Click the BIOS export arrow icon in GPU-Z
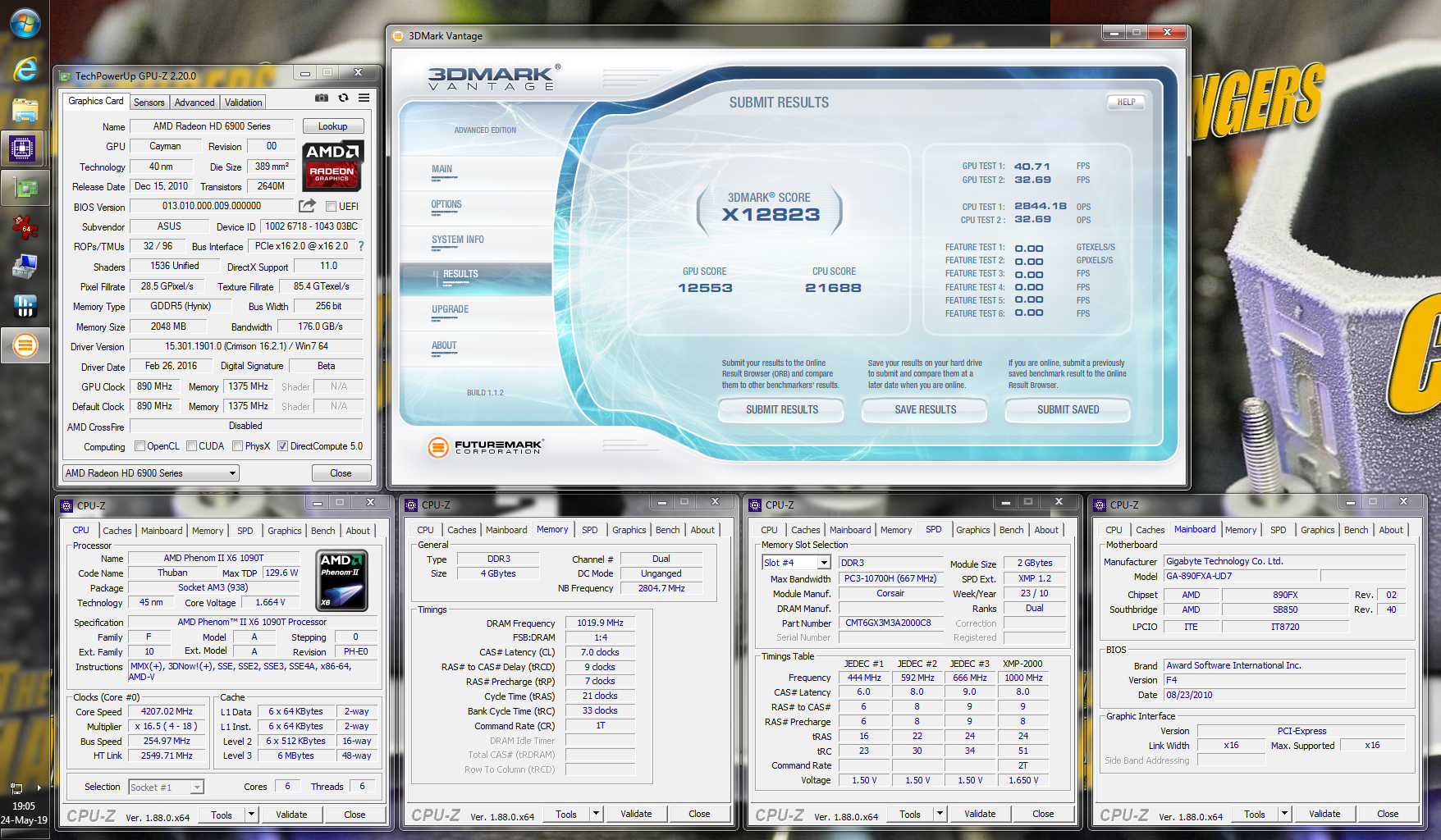The height and width of the screenshot is (840, 1441). pos(307,206)
